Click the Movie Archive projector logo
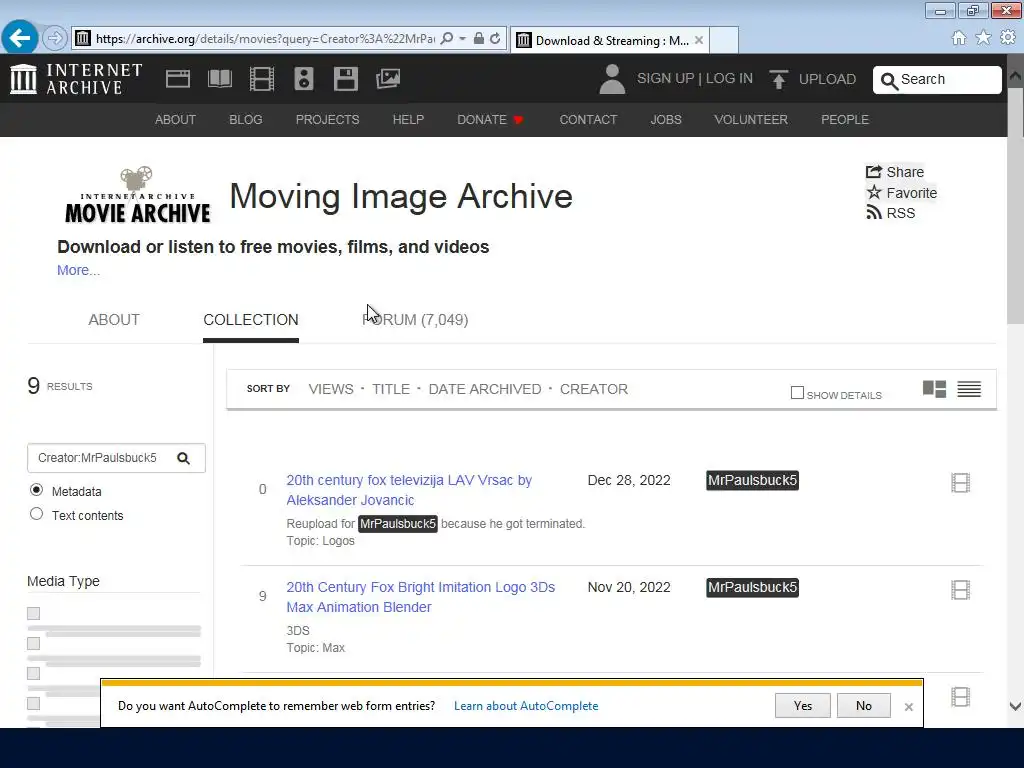The width and height of the screenshot is (1024, 768). point(138,195)
